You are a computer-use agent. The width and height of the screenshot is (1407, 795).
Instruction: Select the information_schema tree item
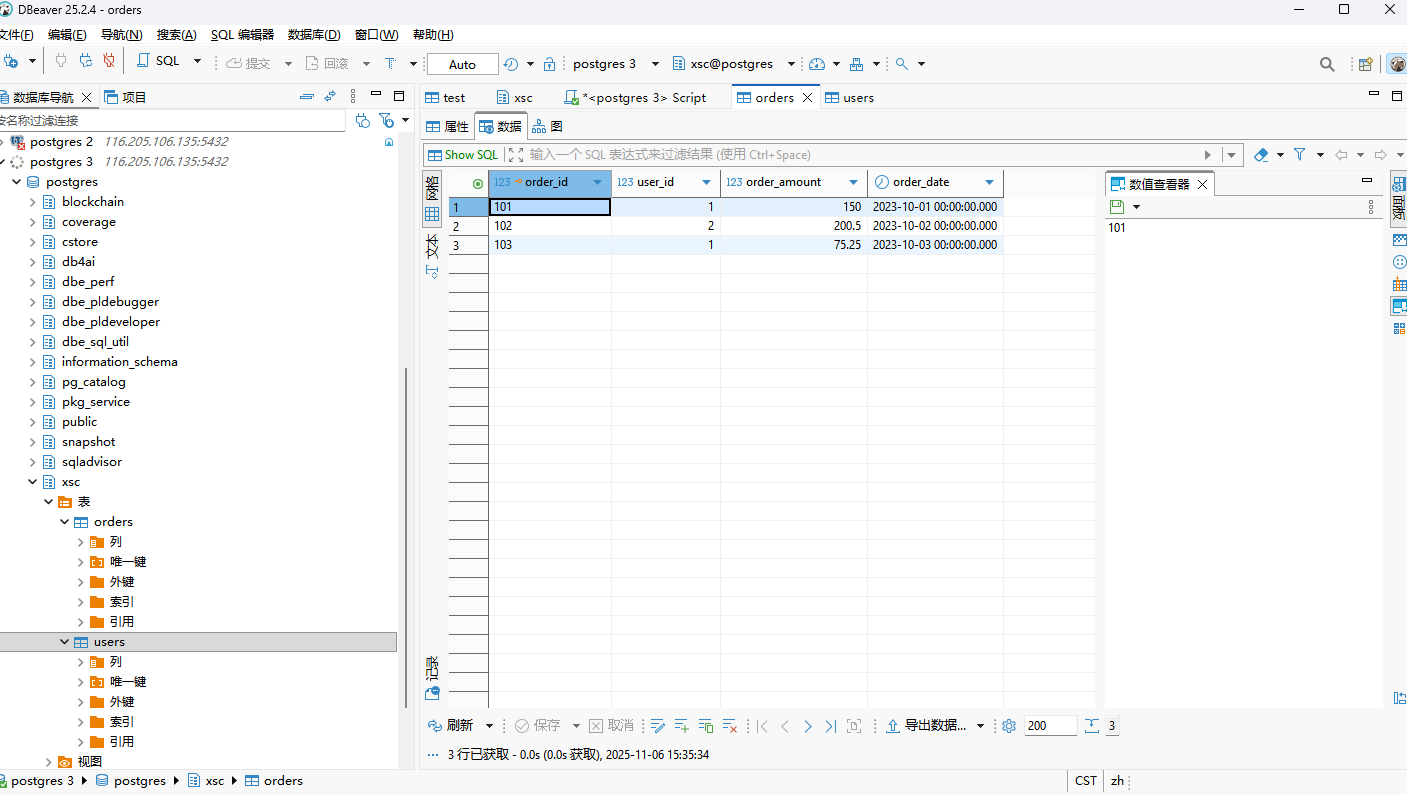click(119, 362)
